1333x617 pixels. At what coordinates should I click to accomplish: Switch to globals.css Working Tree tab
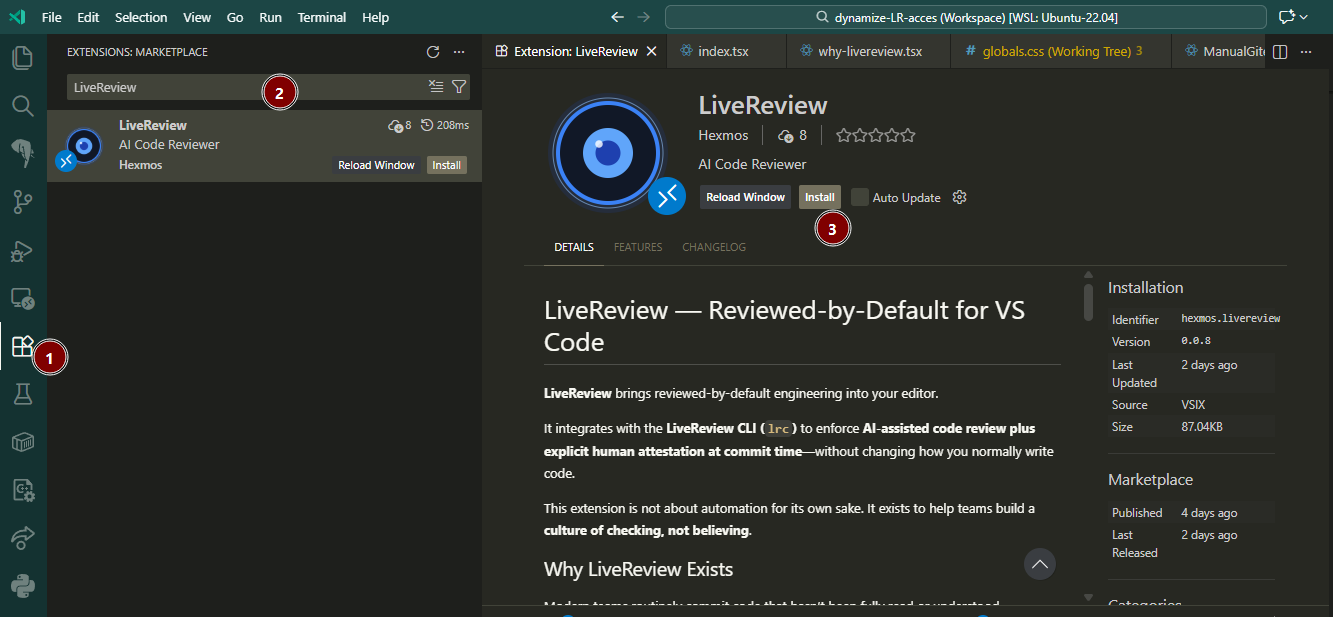[x=1060, y=51]
